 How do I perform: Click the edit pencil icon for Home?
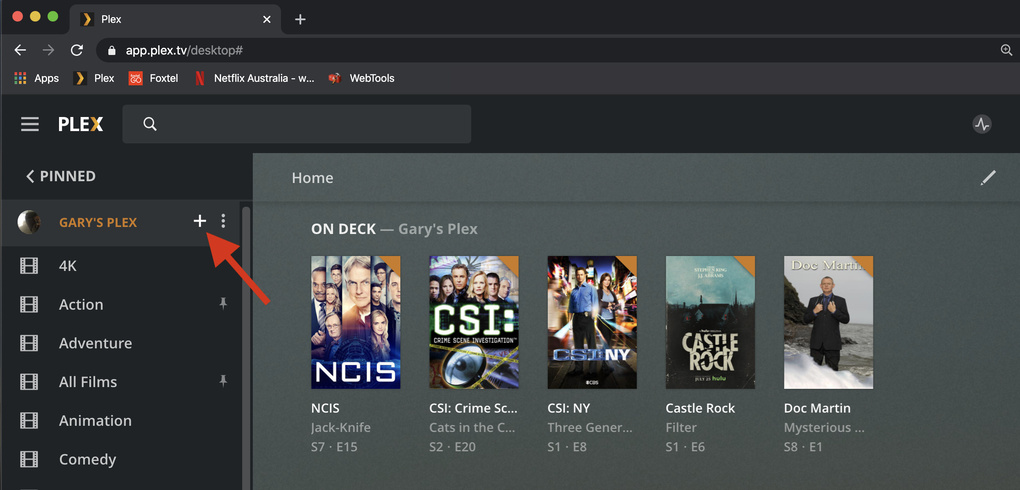coord(988,178)
